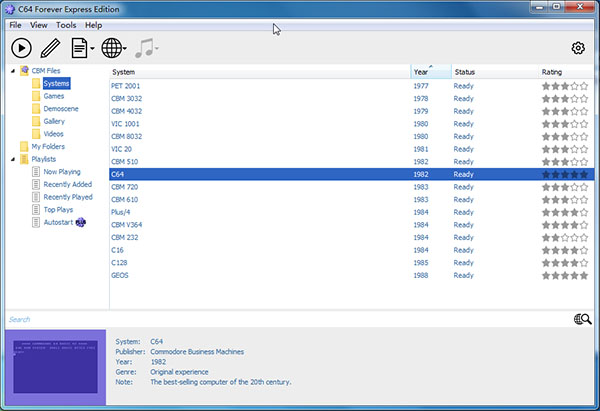Click the Documents page icon
Image resolution: width=600 pixels, height=411 pixels.
79,48
